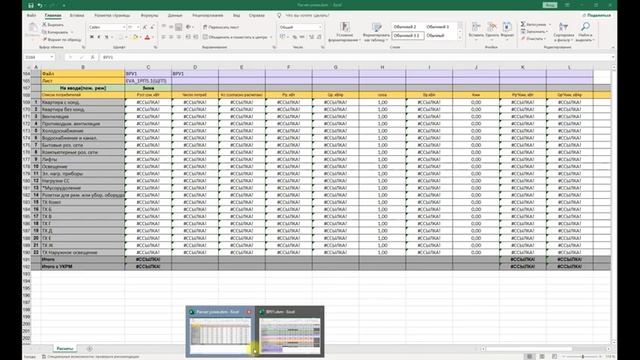
Task: Click the Name Box cell reference field
Action: point(39,58)
